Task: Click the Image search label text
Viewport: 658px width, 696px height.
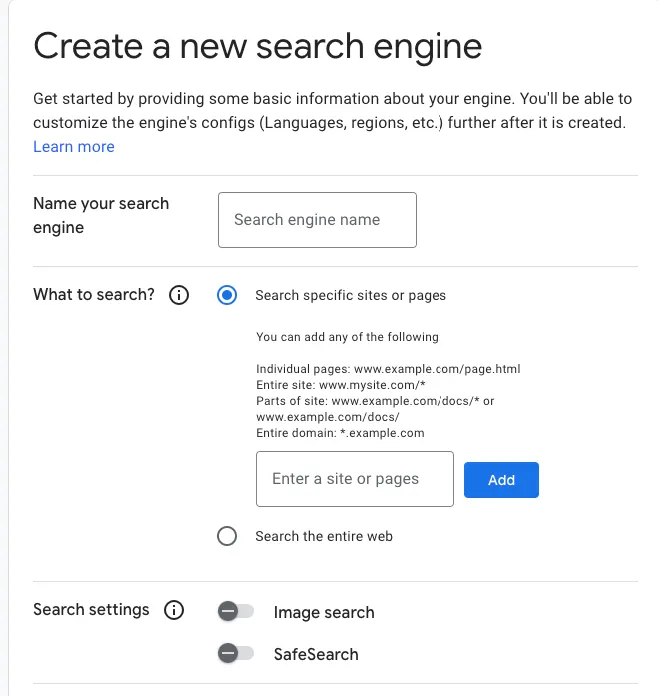Action: (324, 612)
